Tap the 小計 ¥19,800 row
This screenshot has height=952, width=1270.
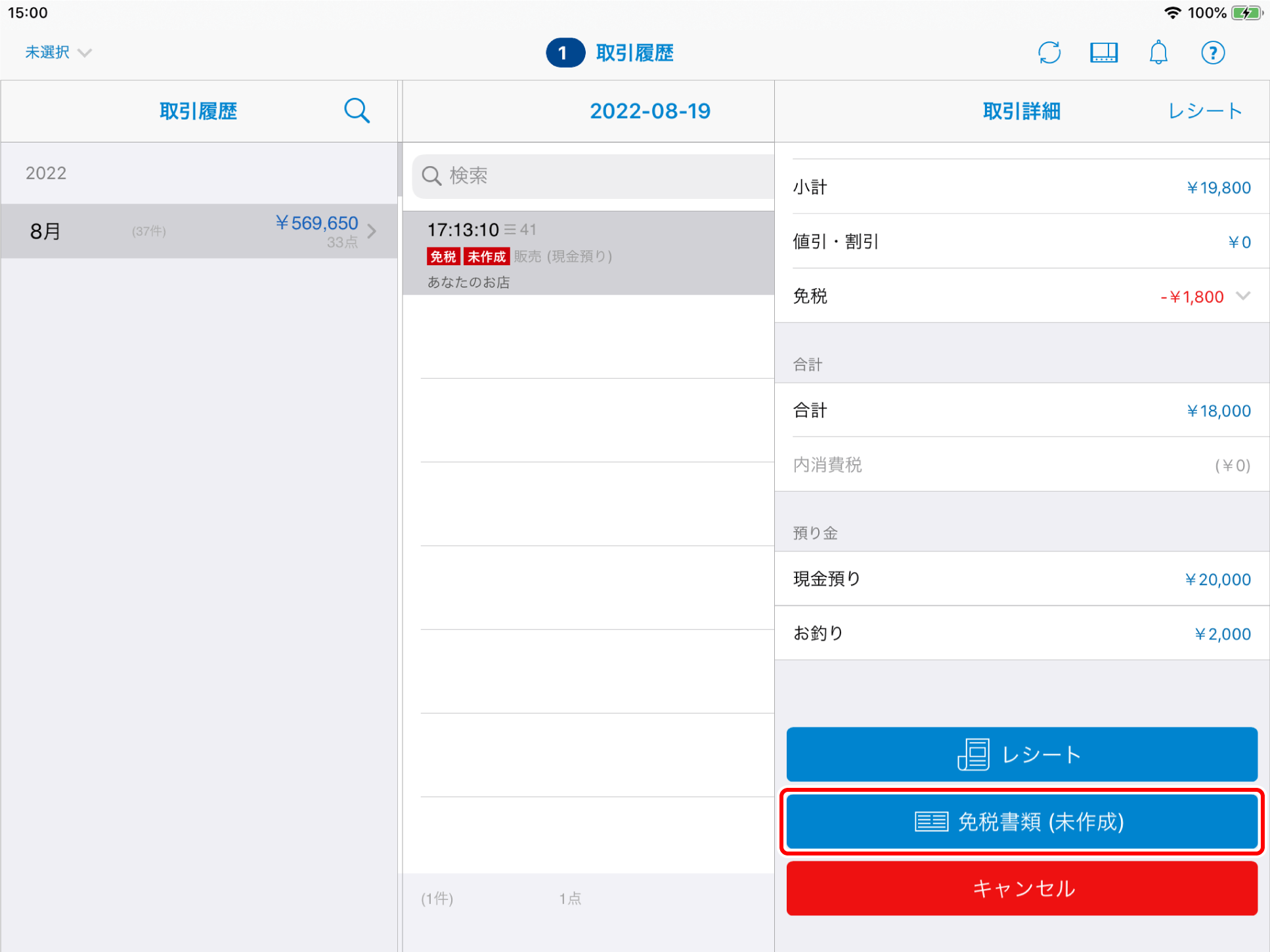point(1022,187)
